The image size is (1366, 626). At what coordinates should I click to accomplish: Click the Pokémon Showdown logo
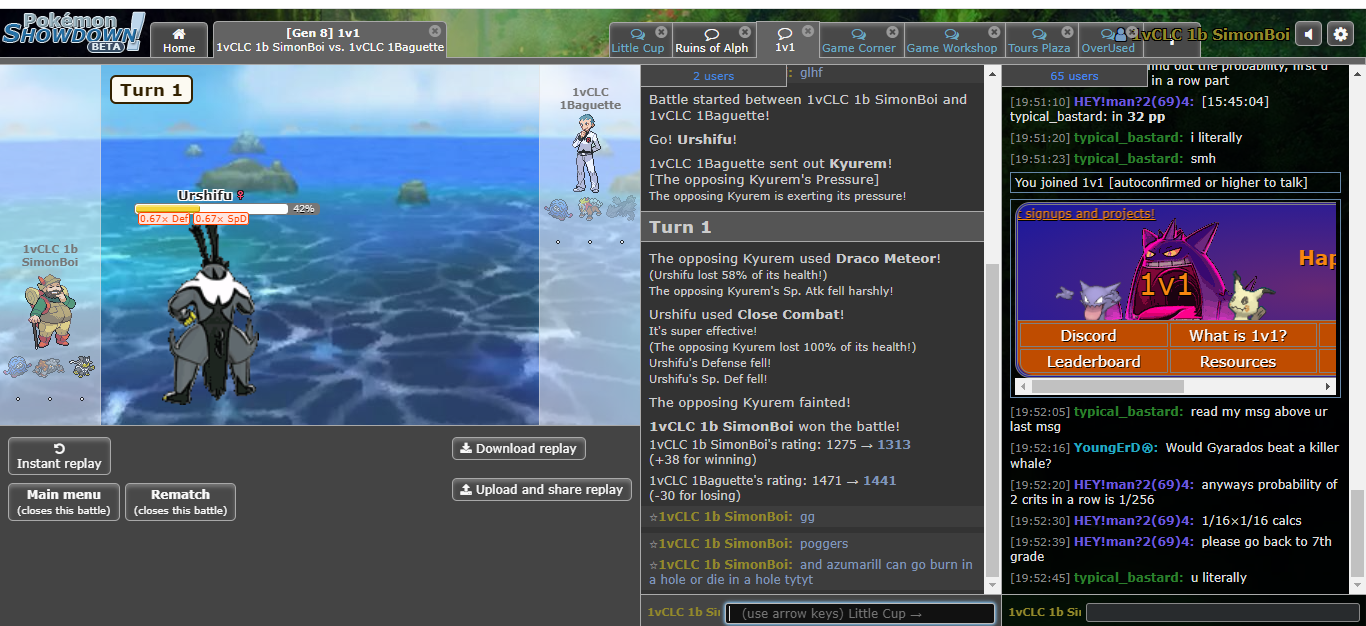pos(73,33)
